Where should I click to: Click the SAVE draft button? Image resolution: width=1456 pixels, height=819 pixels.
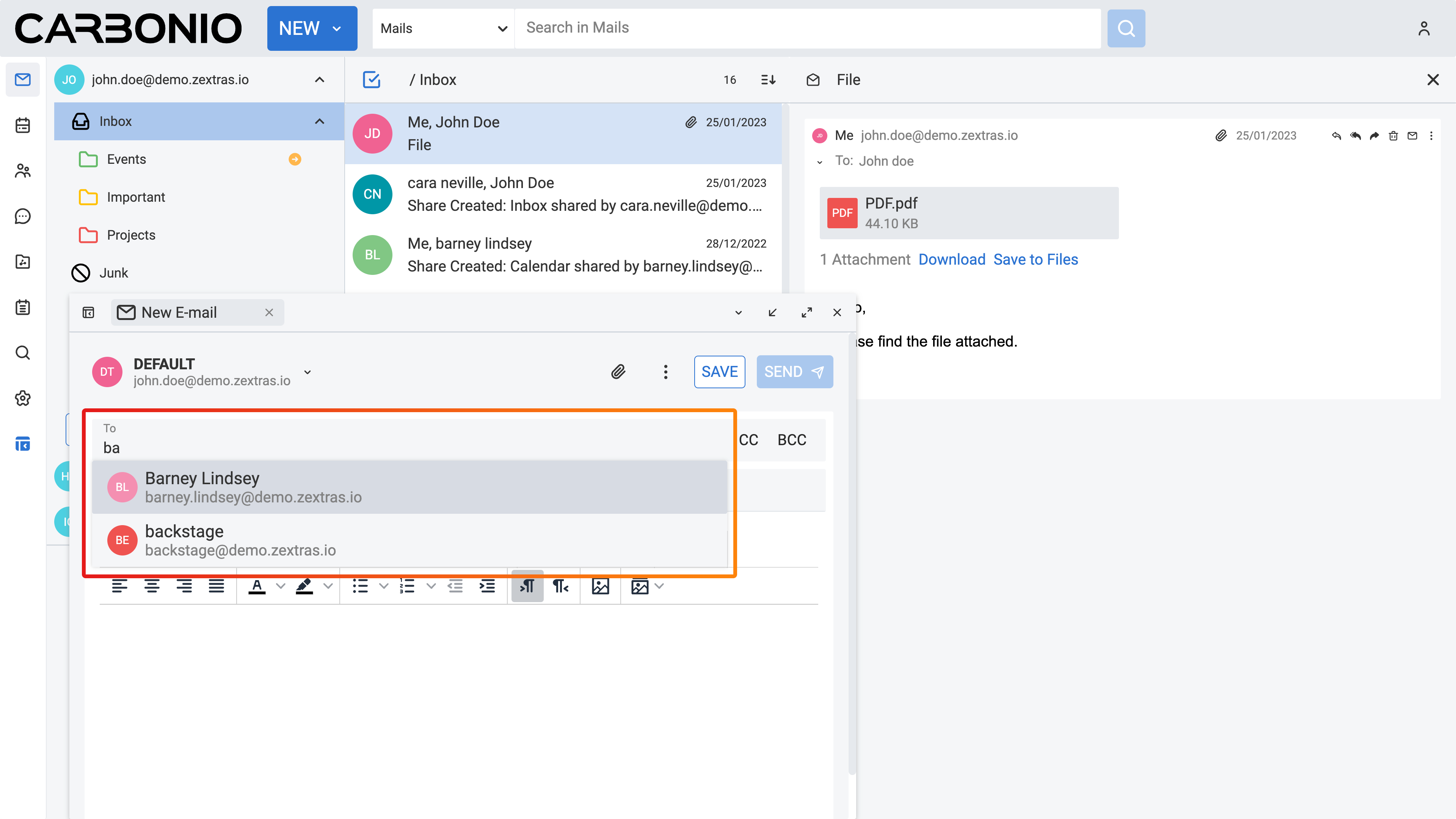pyautogui.click(x=719, y=371)
